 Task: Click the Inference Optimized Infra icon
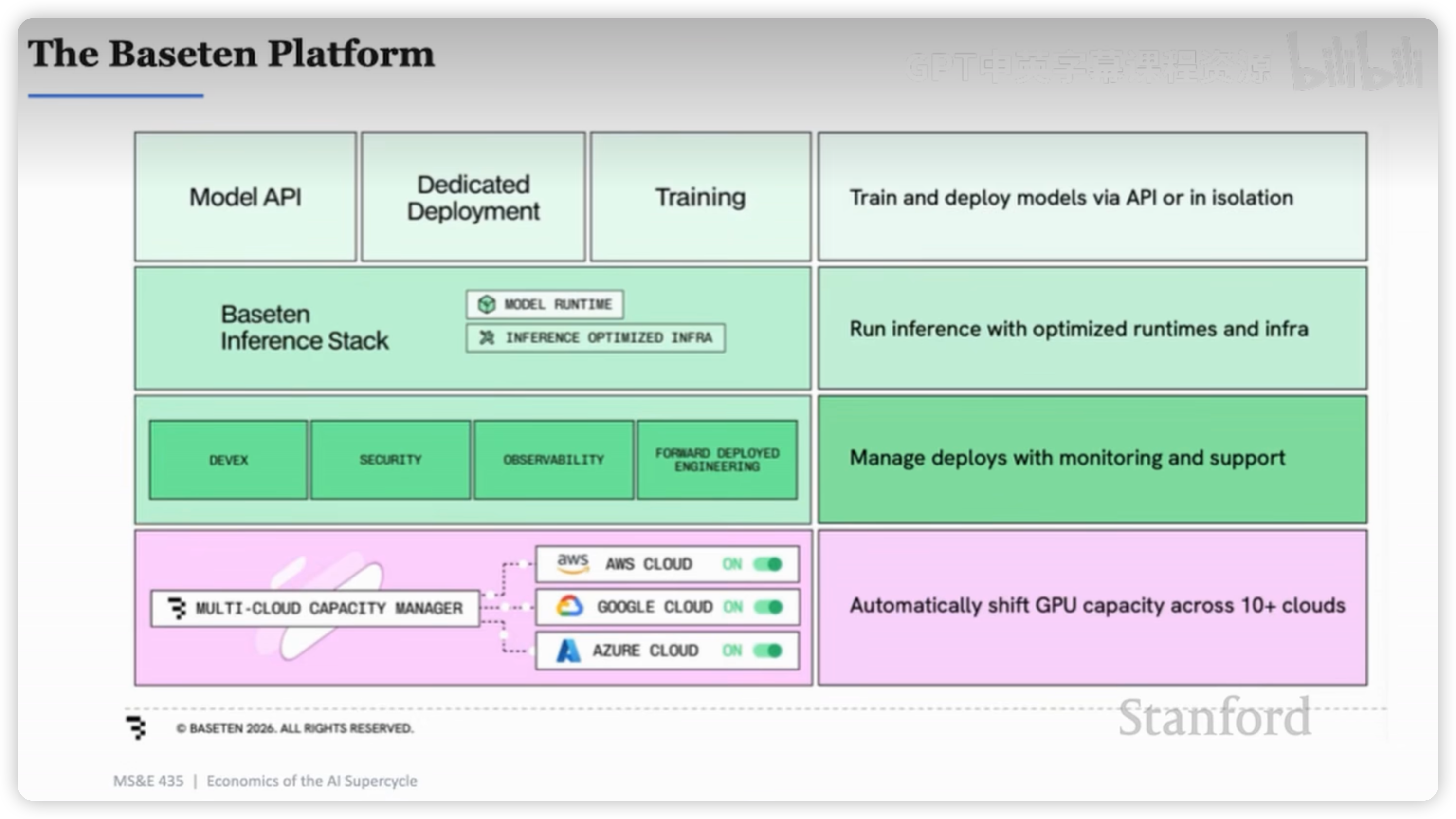487,337
